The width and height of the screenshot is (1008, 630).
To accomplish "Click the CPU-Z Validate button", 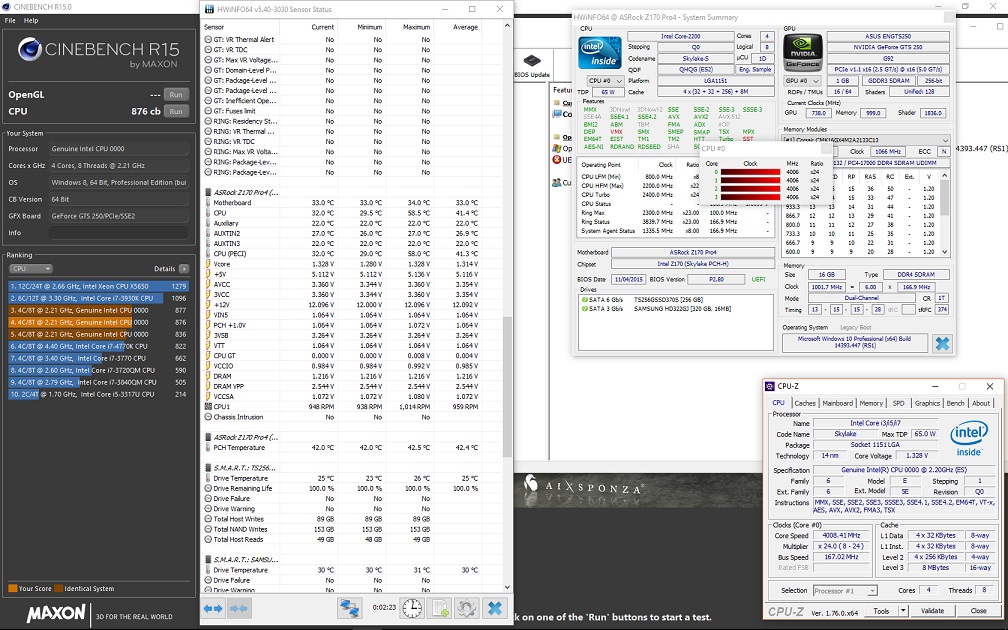I will point(932,611).
